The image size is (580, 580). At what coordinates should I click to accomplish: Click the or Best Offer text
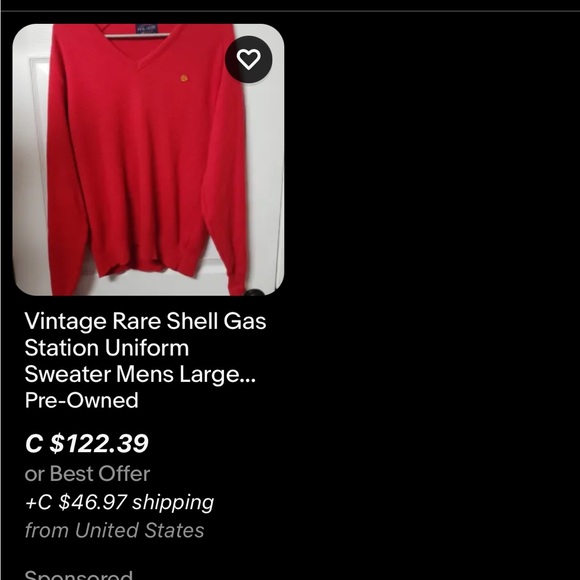pos(87,473)
